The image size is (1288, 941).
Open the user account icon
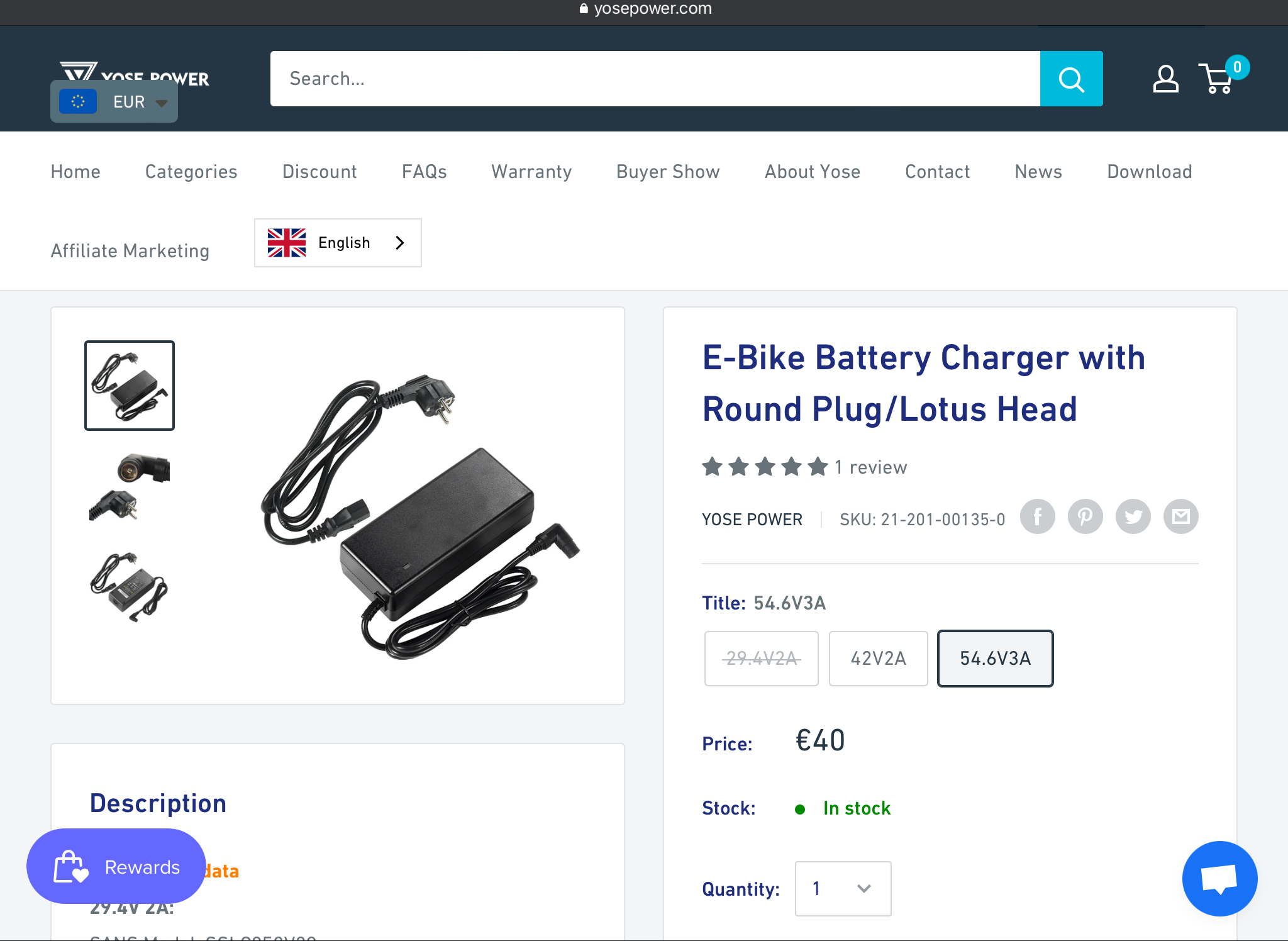point(1165,79)
